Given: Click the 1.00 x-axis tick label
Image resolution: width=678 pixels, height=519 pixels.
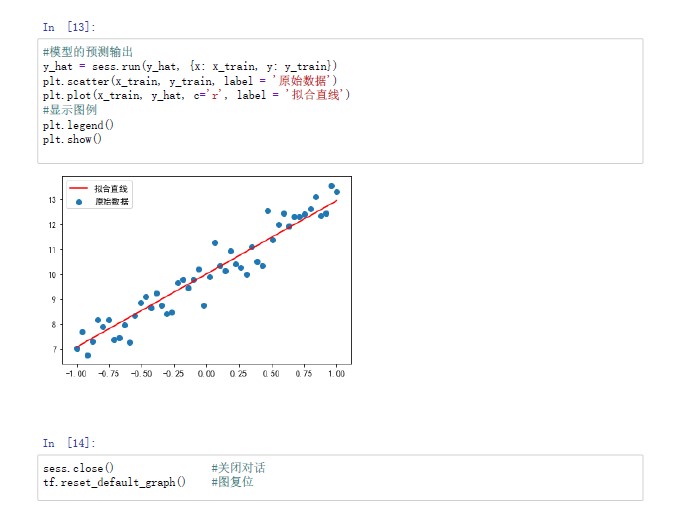Looking at the screenshot, I should [336, 374].
